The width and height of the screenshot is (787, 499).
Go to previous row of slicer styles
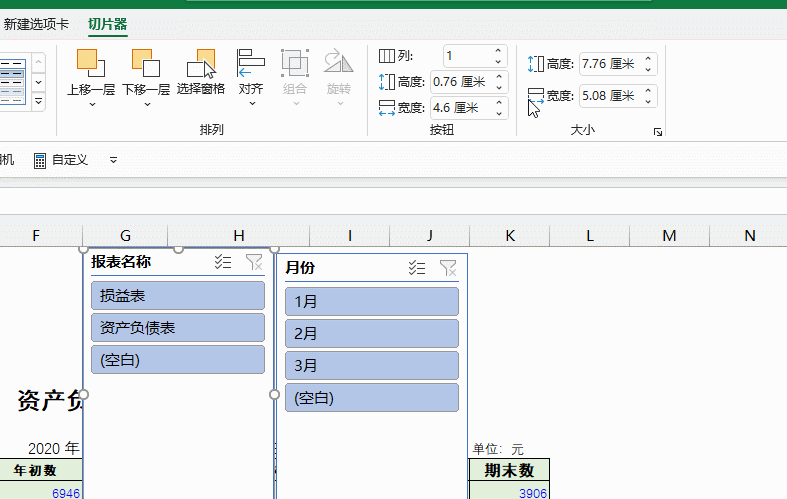point(39,63)
